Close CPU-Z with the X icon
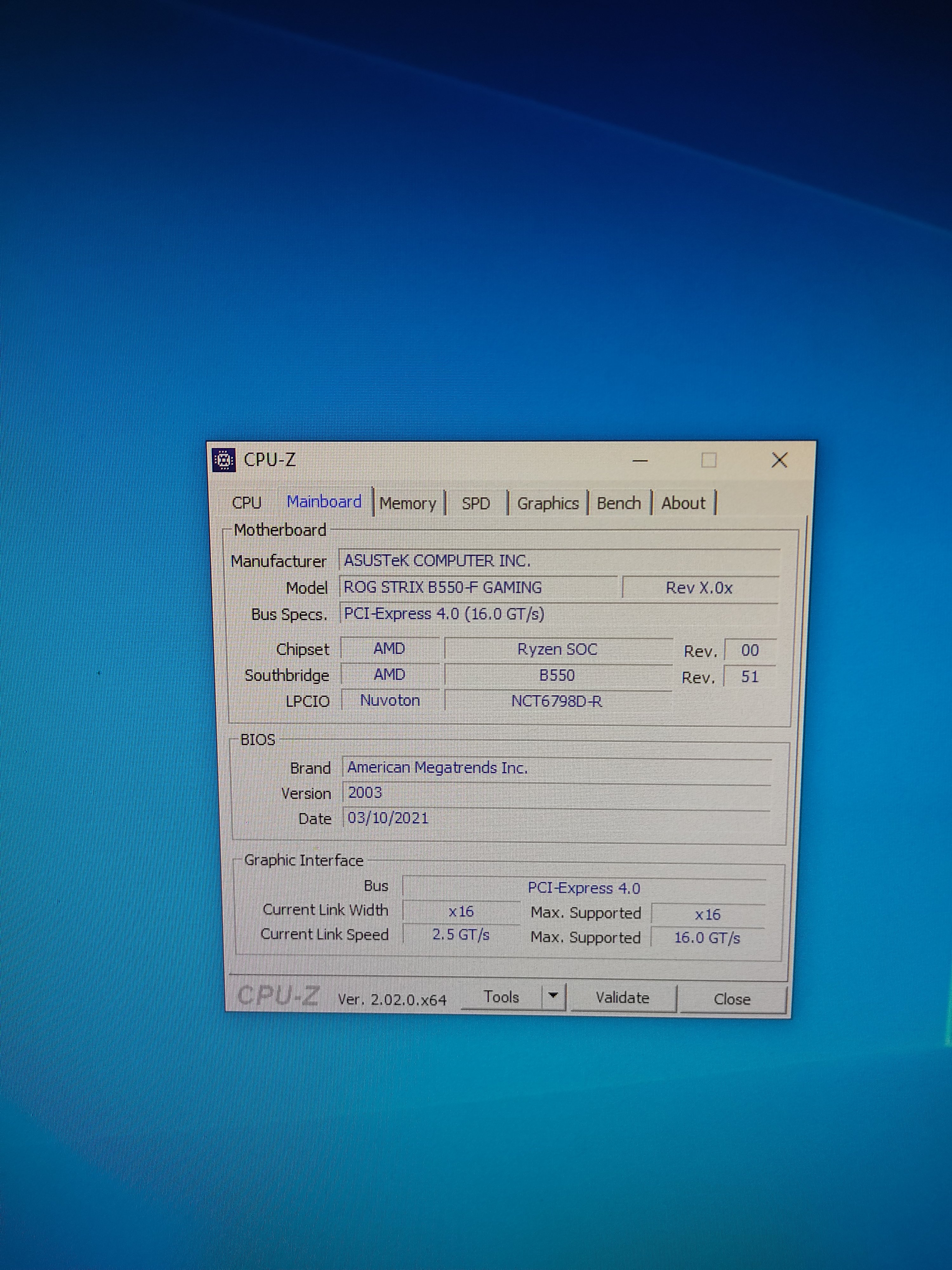This screenshot has height=1270, width=952. [x=779, y=460]
